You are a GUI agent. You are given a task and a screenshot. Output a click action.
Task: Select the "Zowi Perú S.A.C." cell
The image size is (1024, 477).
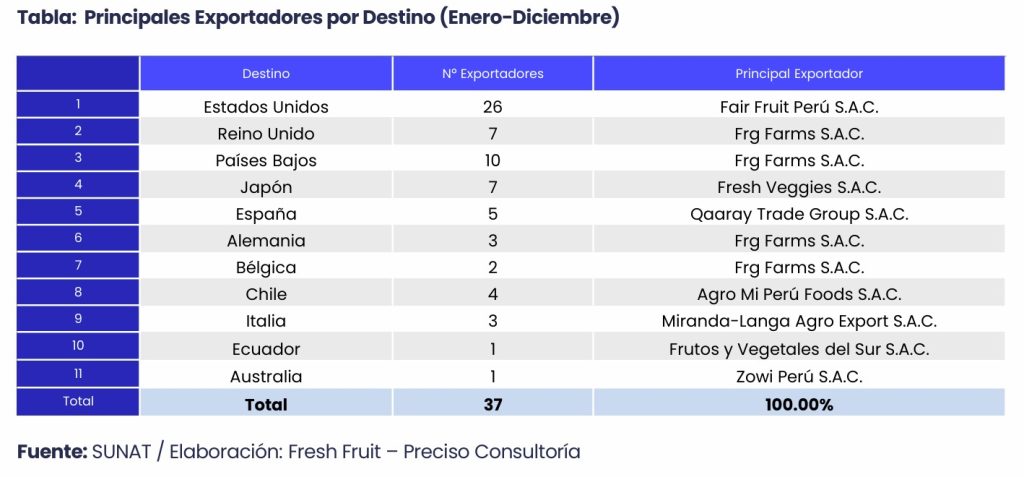tap(798, 377)
